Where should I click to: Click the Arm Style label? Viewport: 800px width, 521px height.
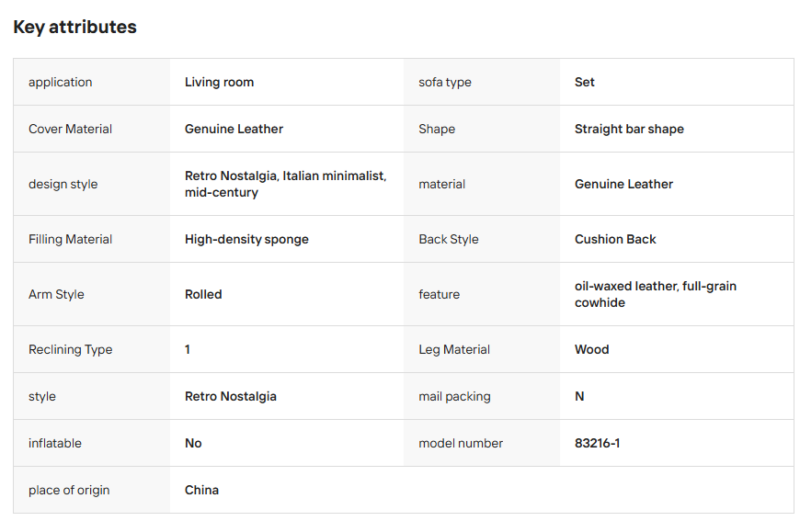click(56, 294)
